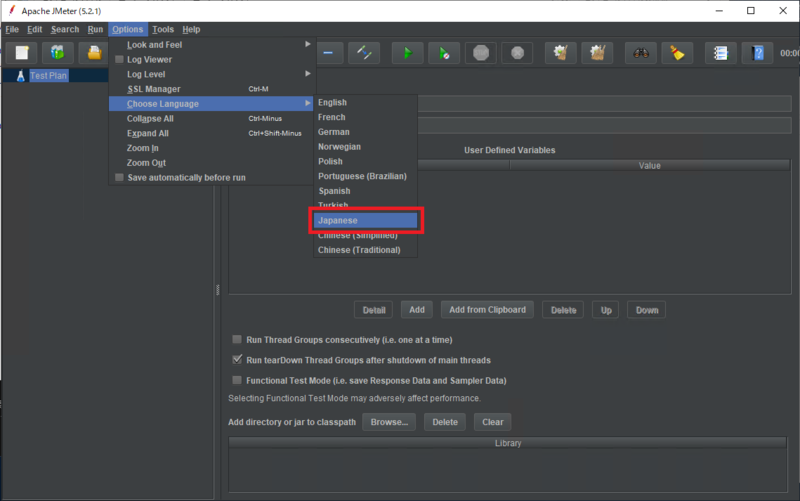The width and height of the screenshot is (800, 501).
Task: Click the Test Plan name input field
Action: coord(604,105)
